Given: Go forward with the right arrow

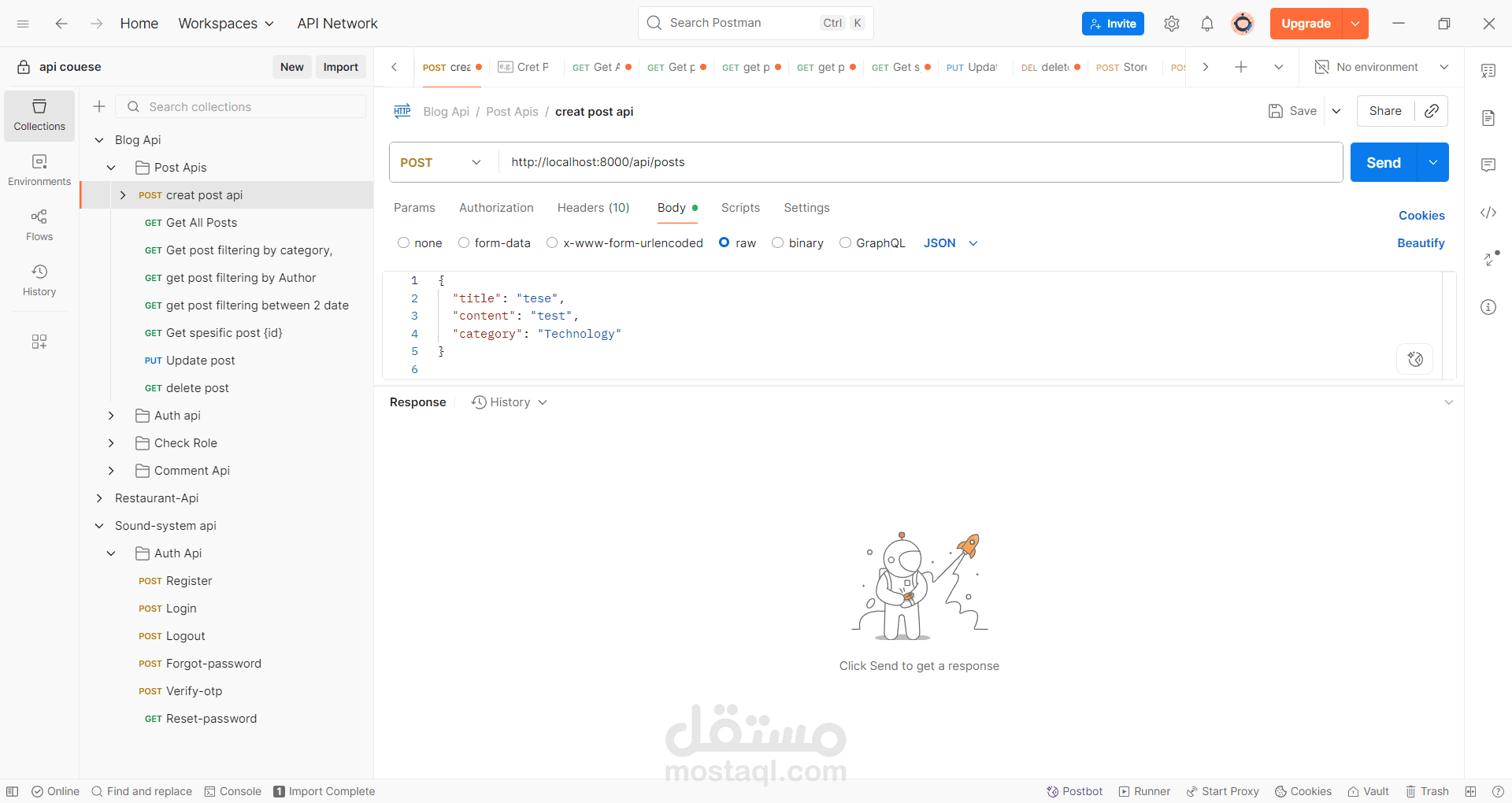Looking at the screenshot, I should [96, 24].
